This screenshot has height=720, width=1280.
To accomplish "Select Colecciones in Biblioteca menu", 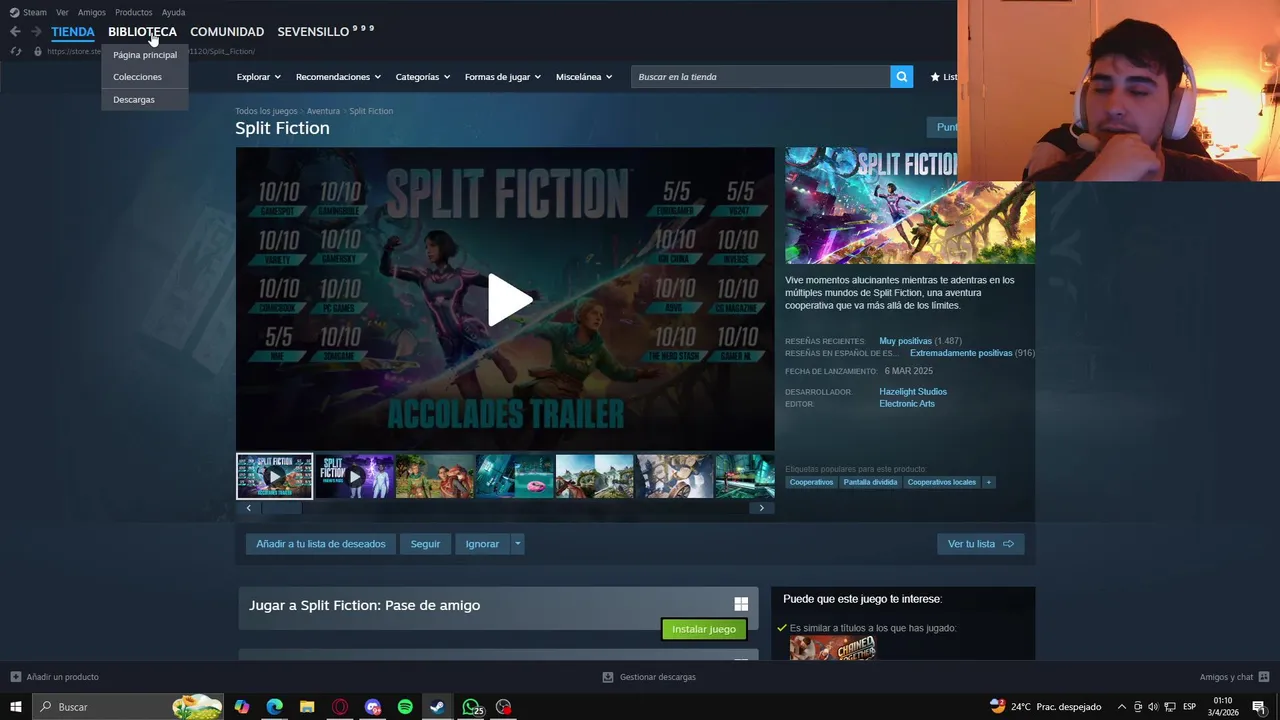I will point(145,77).
